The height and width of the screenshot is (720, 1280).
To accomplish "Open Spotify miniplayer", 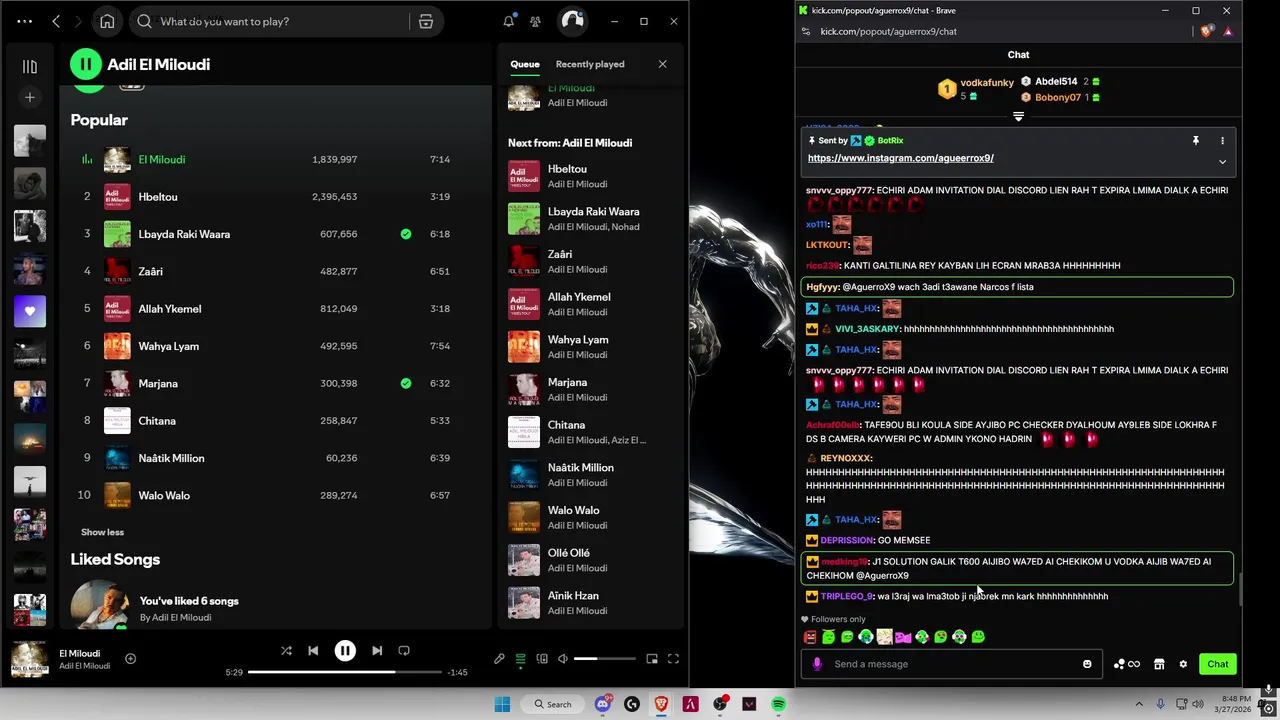I will click(x=652, y=659).
